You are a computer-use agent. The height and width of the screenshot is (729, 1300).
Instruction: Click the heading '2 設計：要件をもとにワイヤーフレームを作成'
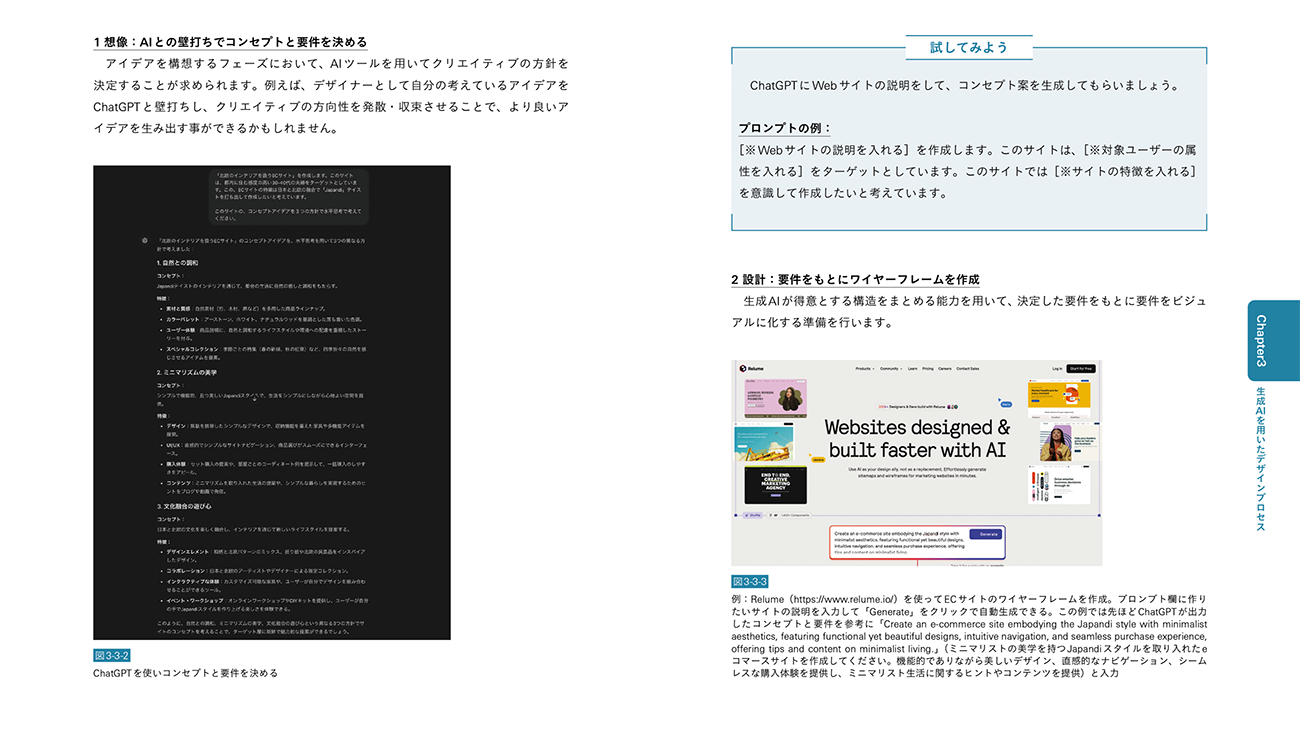click(855, 279)
